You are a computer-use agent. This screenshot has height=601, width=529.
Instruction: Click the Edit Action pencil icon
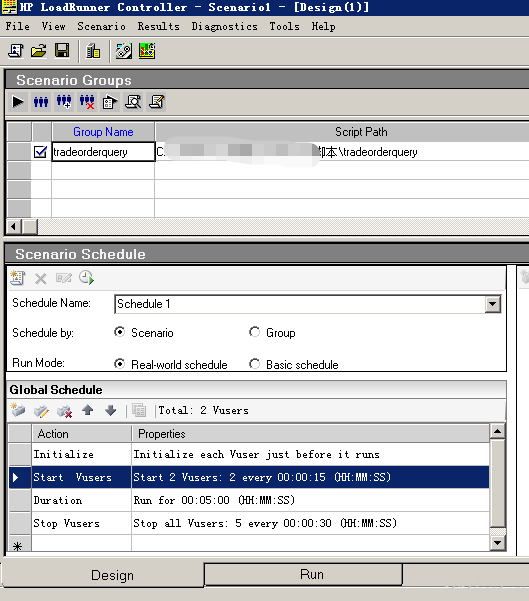[x=41, y=411]
